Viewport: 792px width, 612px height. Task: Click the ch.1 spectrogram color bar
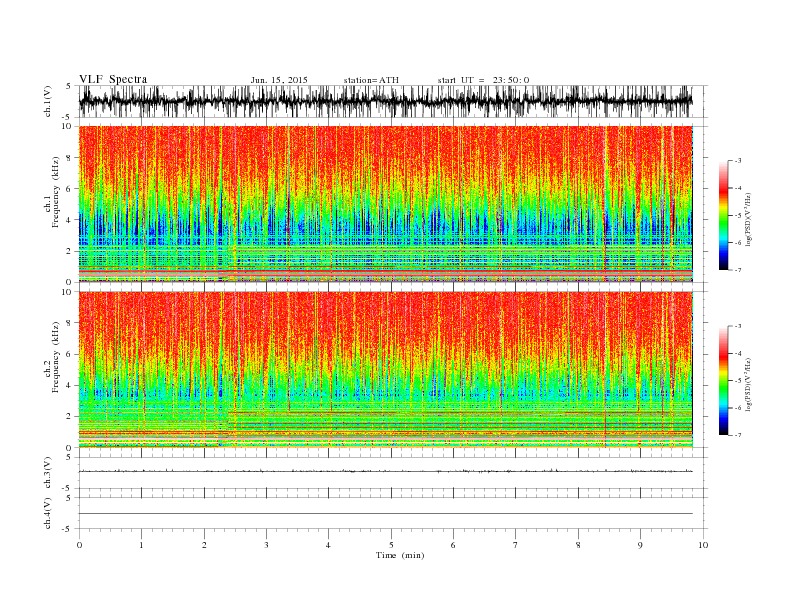tap(723, 215)
